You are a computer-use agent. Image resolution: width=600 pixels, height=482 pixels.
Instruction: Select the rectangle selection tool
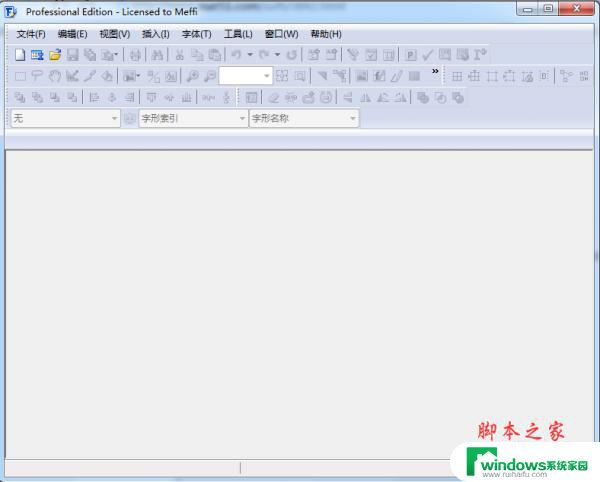point(20,76)
